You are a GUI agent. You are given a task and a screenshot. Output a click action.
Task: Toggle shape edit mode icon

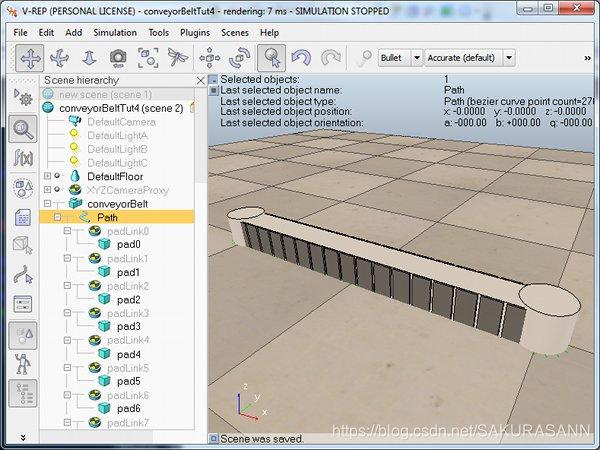pyautogui.click(x=23, y=245)
